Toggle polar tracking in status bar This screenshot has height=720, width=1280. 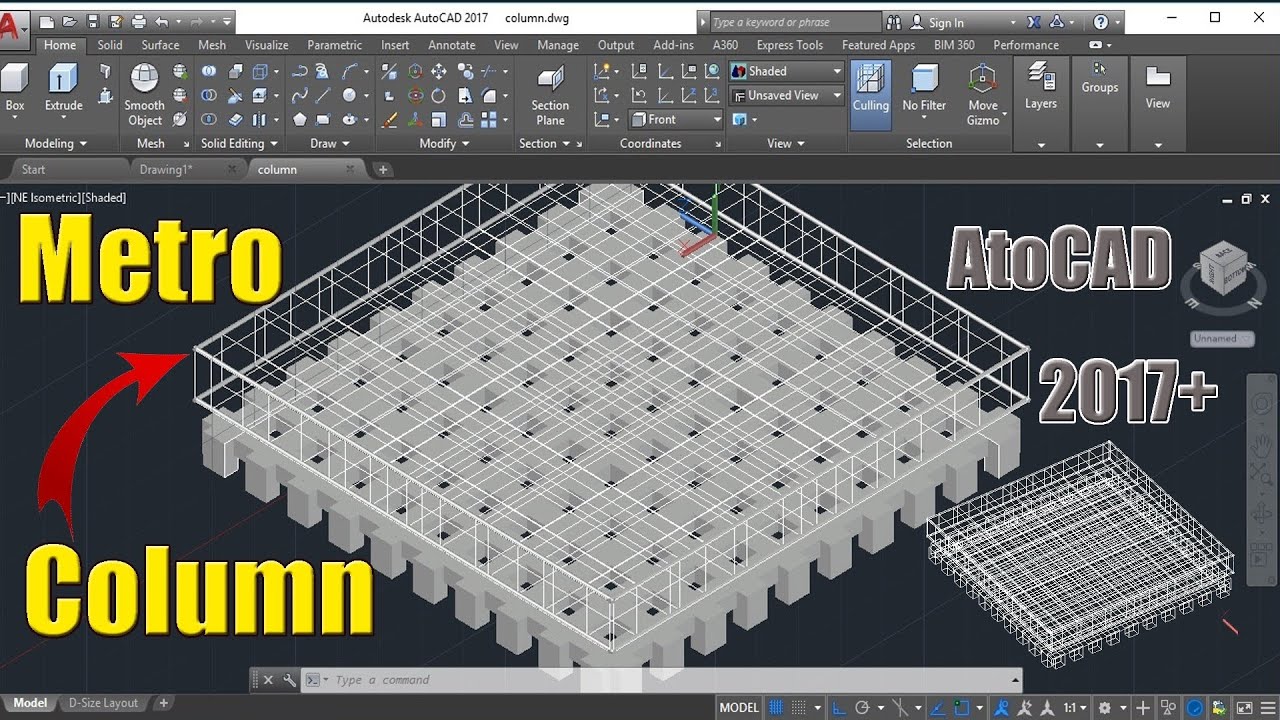(863, 707)
